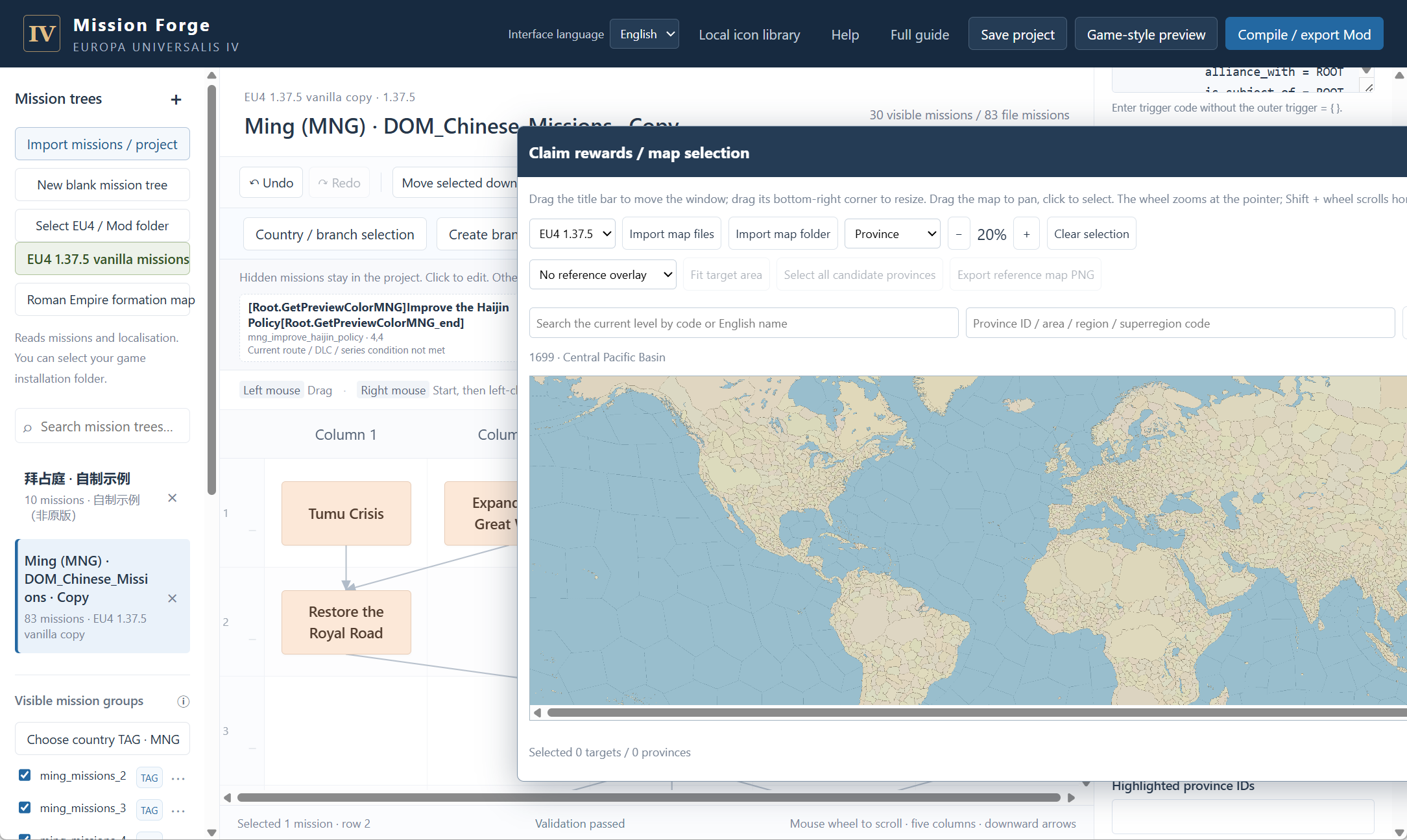Screen dimensions: 1407x840
Task: Open Country / branch selection
Action: pyautogui.click(x=335, y=234)
